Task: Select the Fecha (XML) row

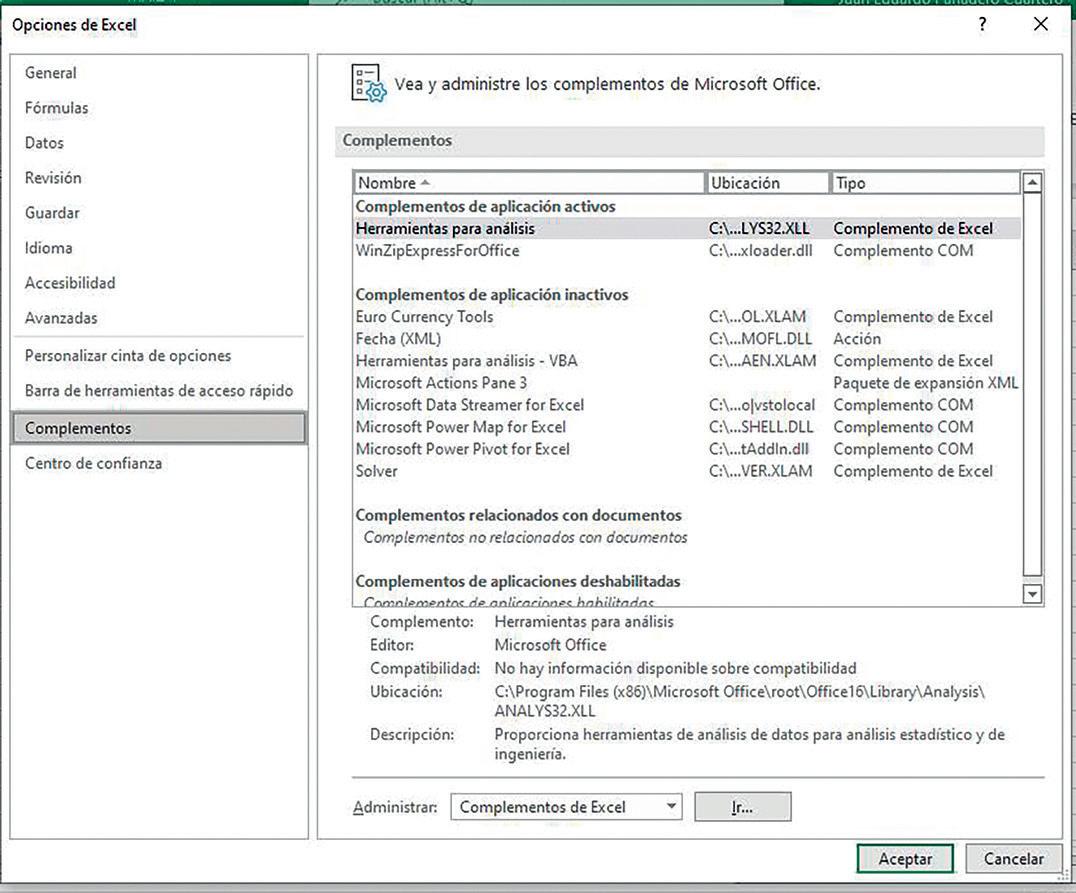Action: click(687, 338)
